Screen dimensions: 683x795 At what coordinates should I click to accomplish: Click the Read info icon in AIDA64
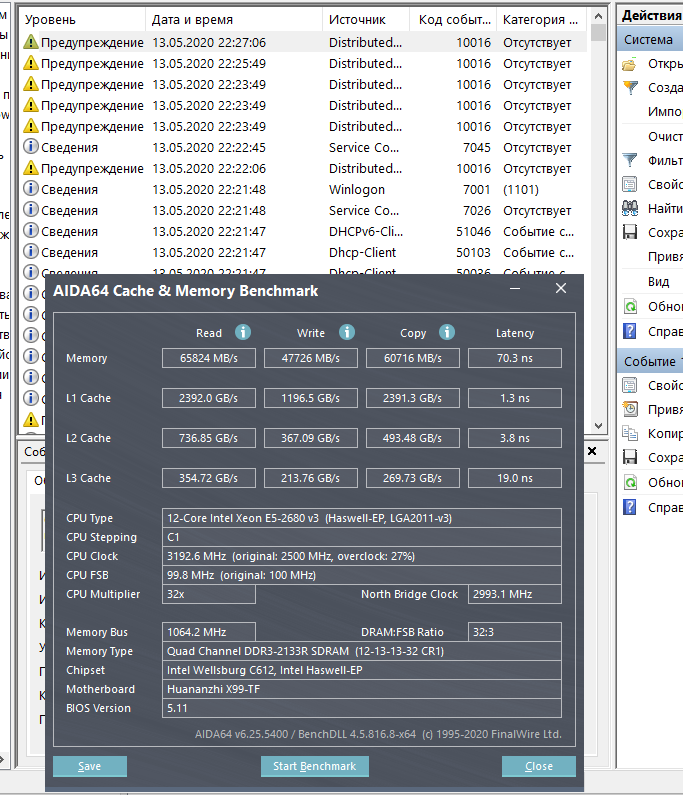(x=243, y=332)
